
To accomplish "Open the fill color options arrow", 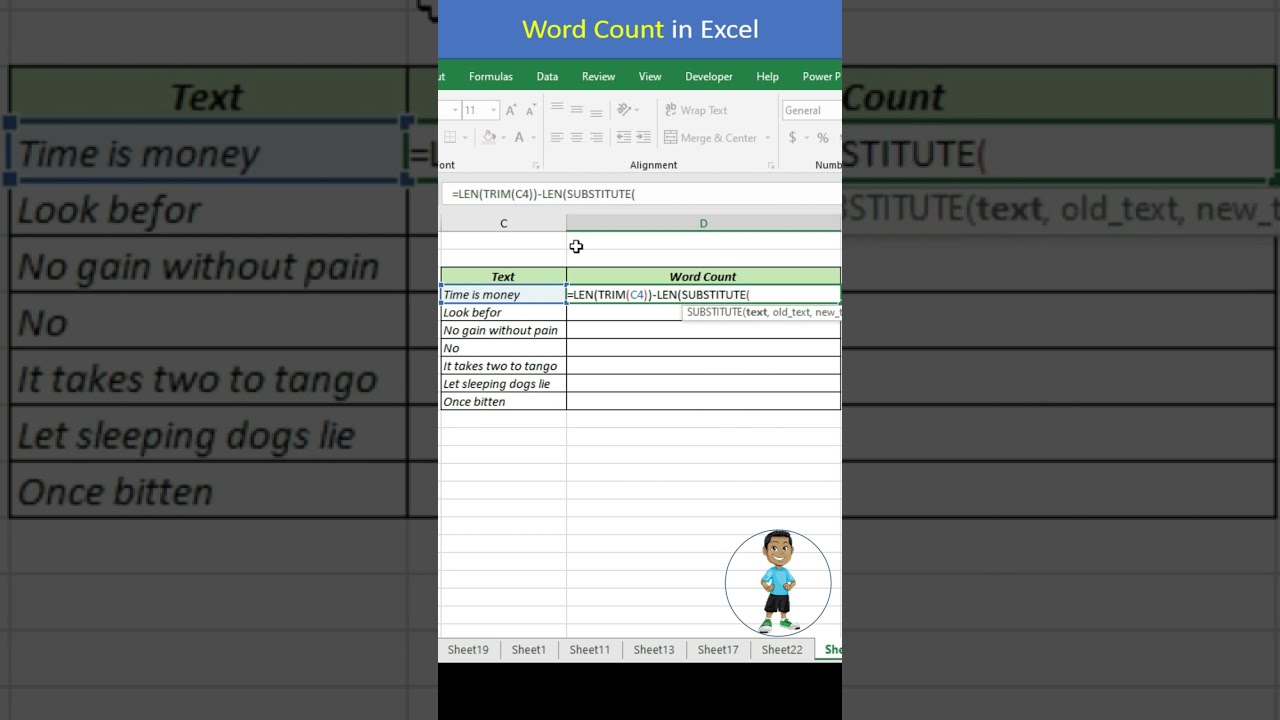I will tap(503, 138).
